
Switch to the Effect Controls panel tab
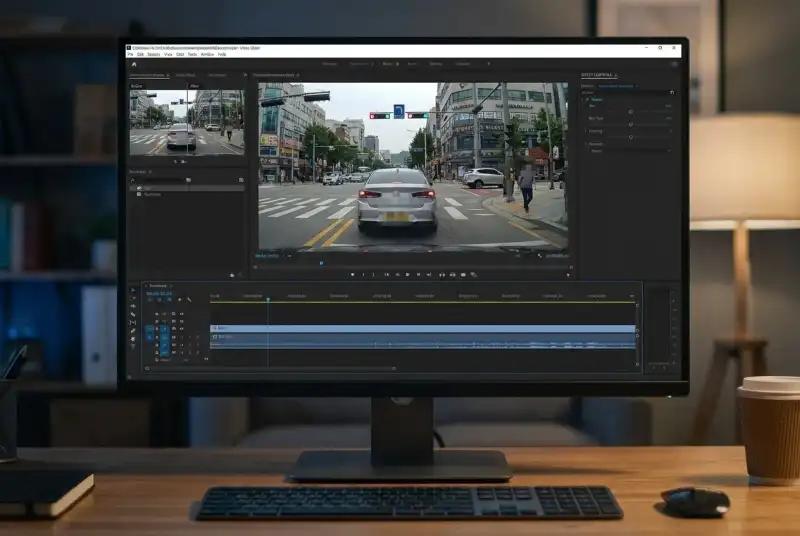pos(599,75)
